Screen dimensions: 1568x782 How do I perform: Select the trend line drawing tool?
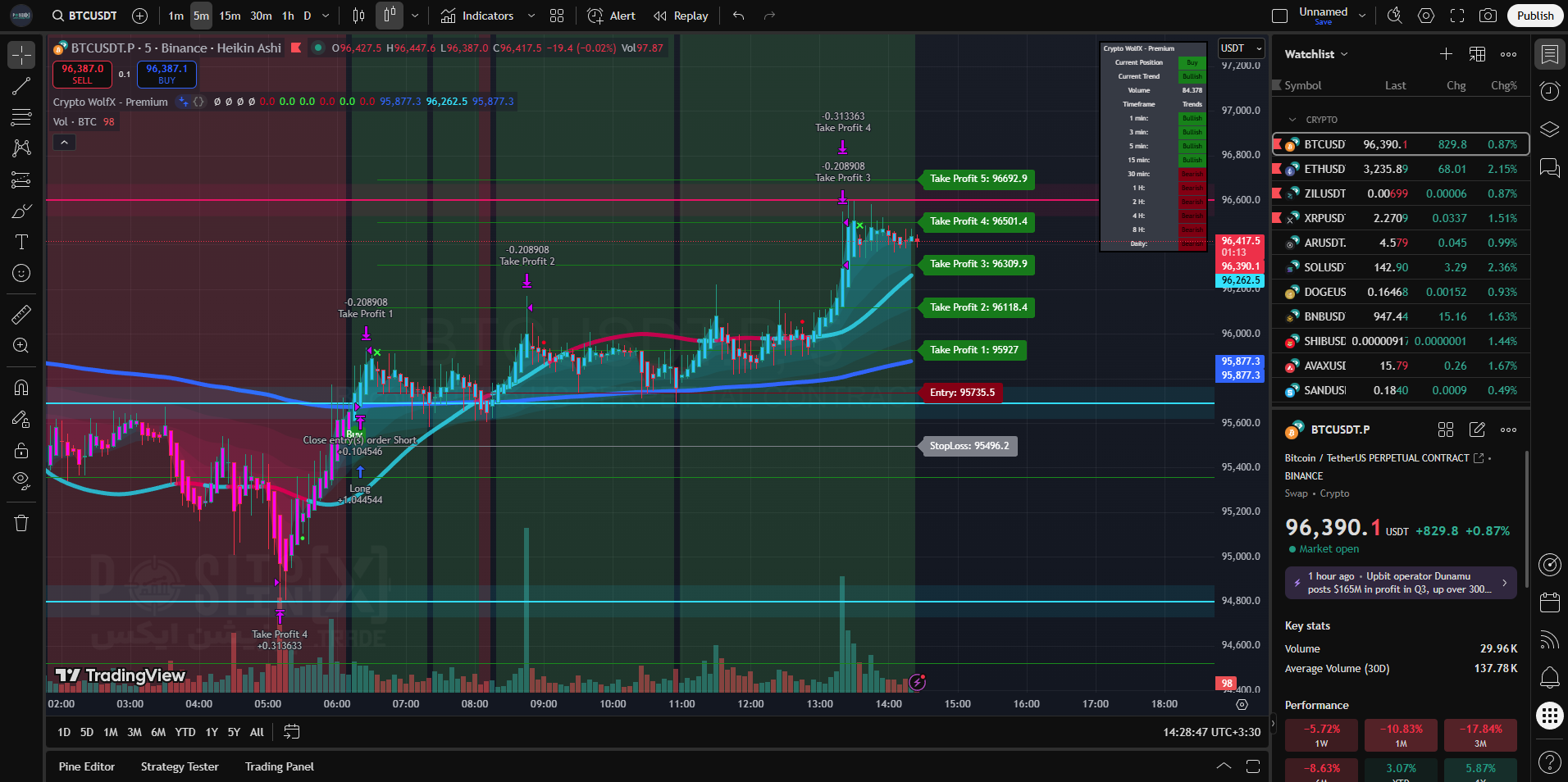tap(21, 86)
